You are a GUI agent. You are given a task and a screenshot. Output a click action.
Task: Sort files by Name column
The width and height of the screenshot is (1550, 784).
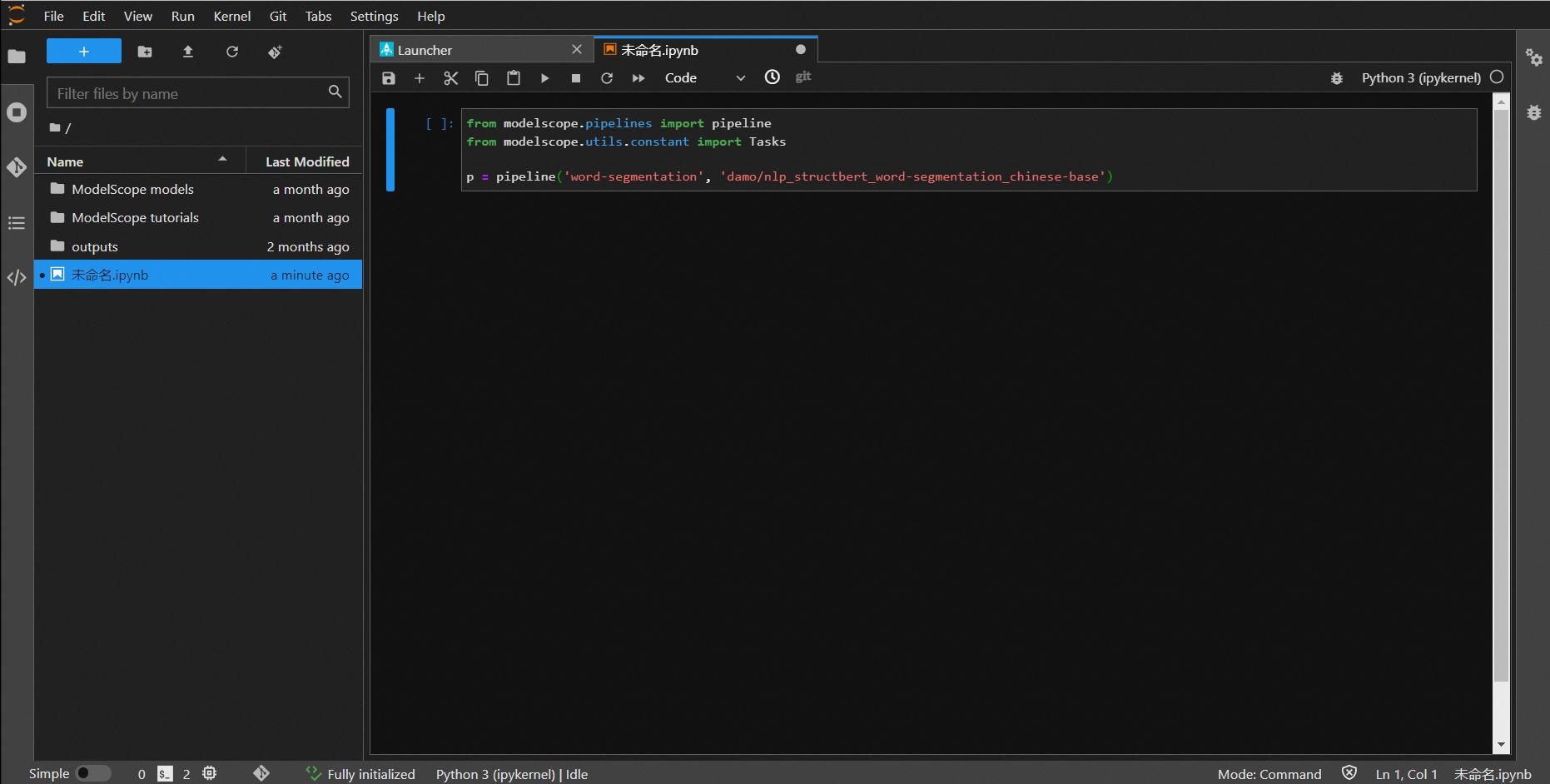coord(138,161)
